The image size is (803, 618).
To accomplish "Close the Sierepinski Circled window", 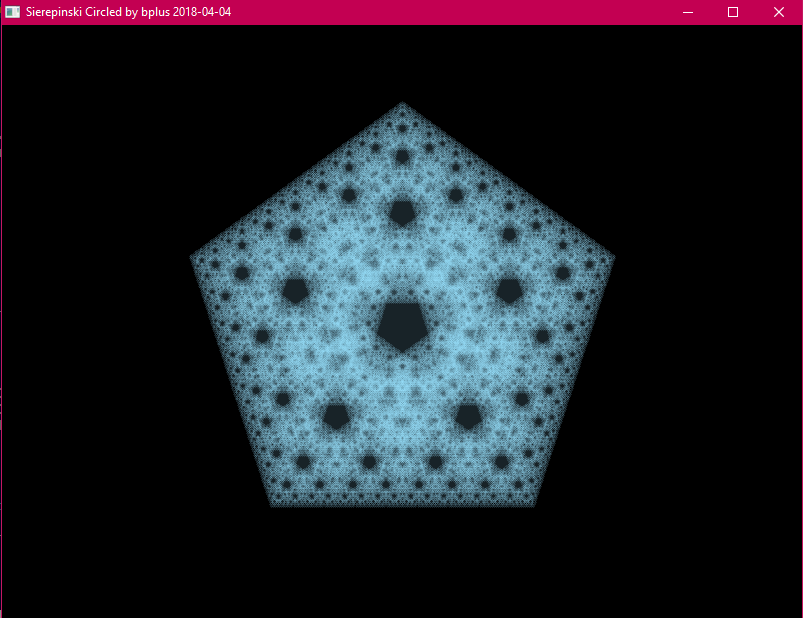I will point(779,12).
